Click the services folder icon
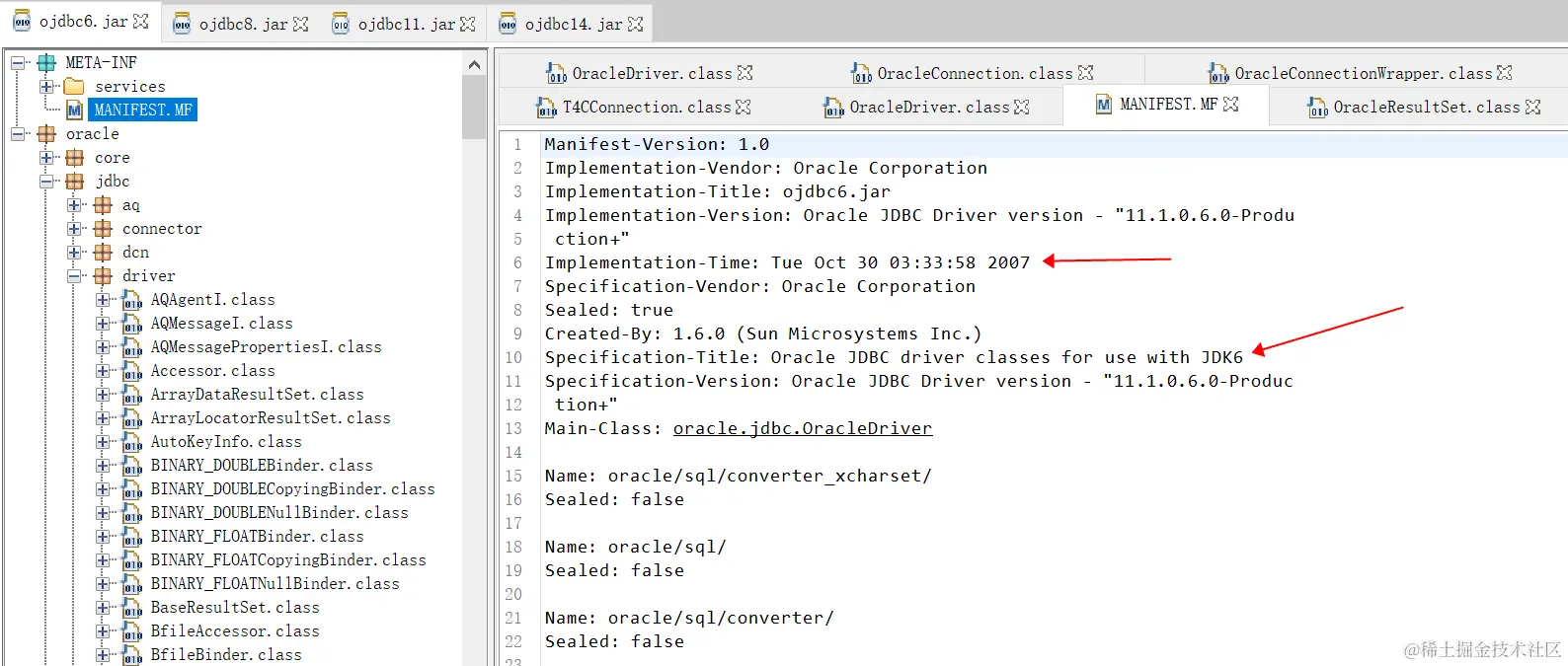 [74, 87]
